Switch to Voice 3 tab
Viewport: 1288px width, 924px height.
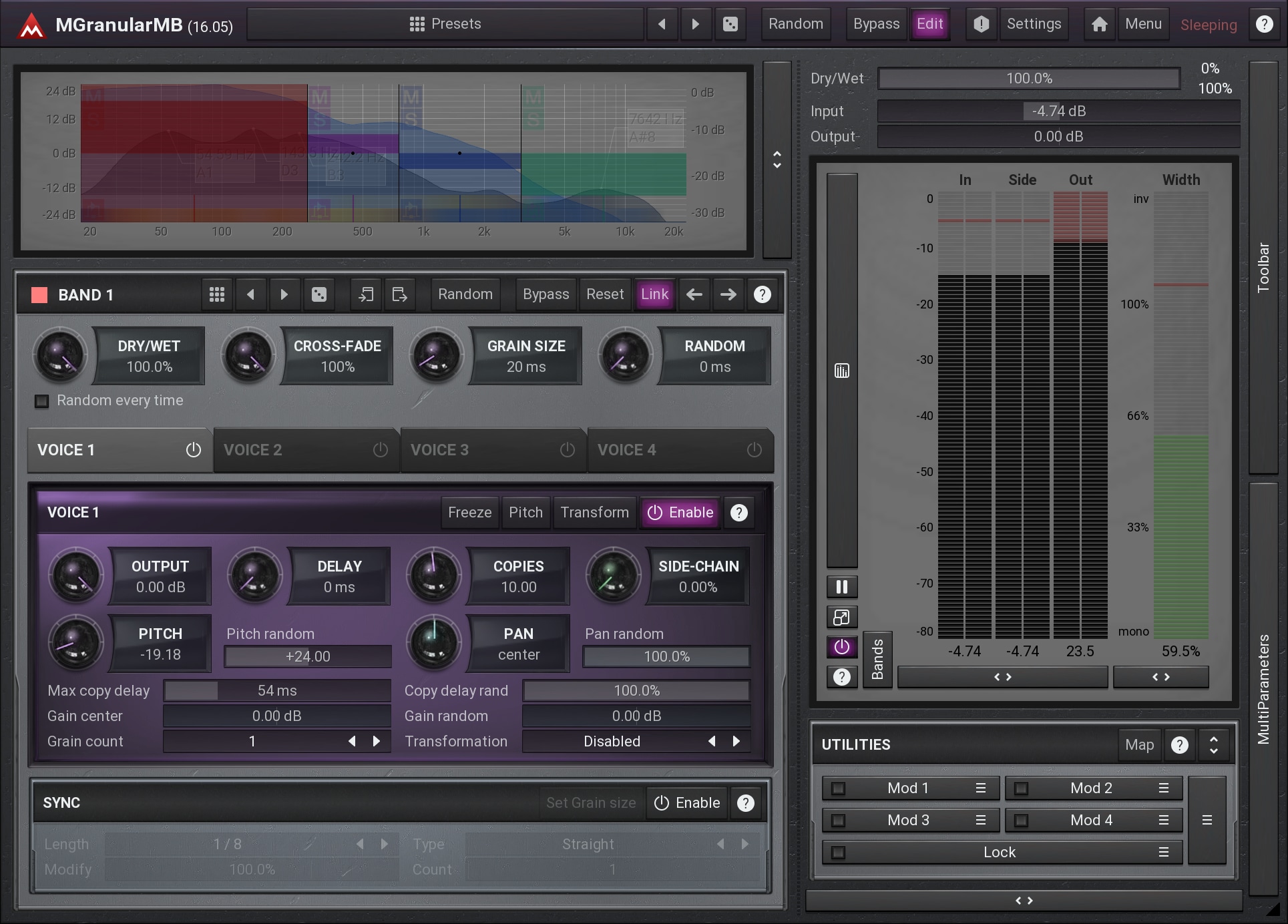tap(493, 450)
